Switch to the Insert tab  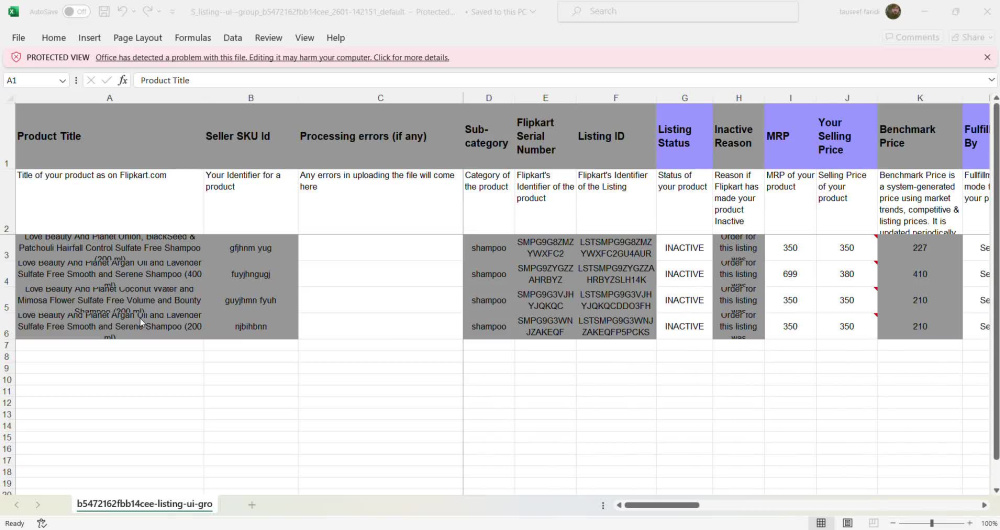point(89,38)
